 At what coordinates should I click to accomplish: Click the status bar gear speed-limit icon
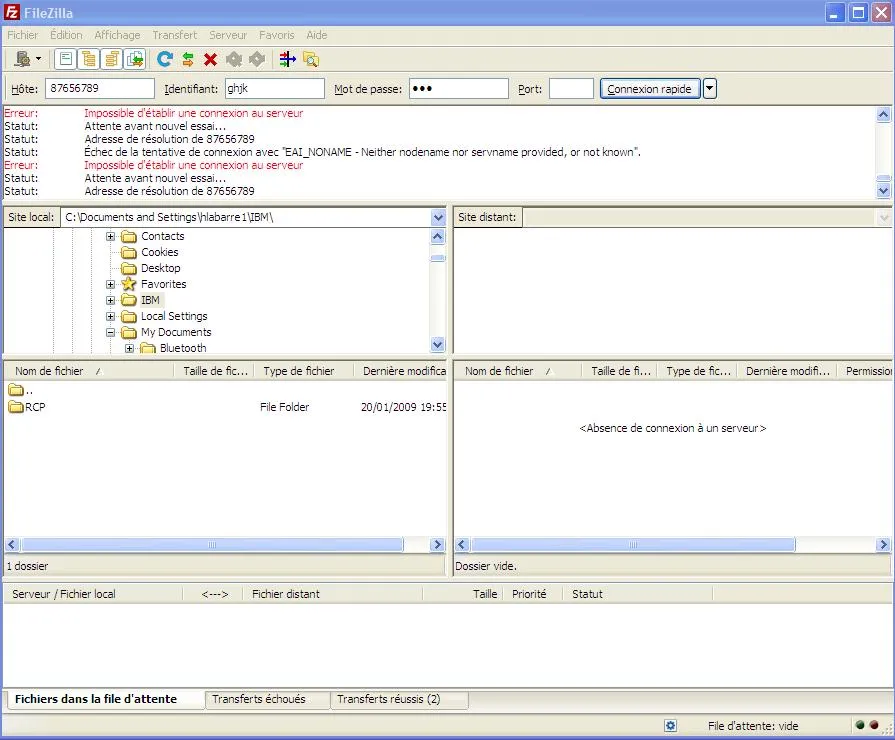(x=671, y=726)
